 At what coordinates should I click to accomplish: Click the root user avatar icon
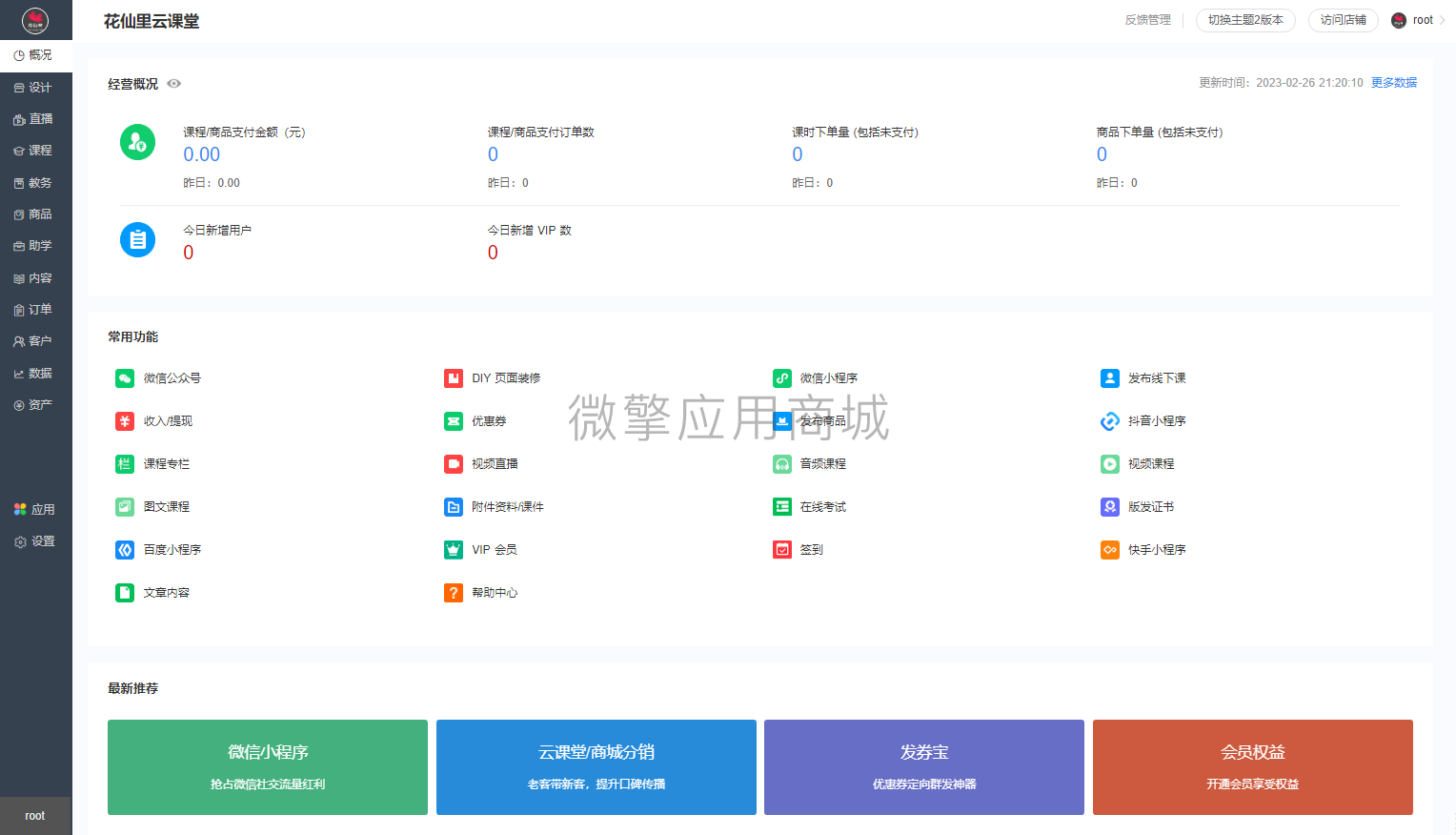[1399, 20]
